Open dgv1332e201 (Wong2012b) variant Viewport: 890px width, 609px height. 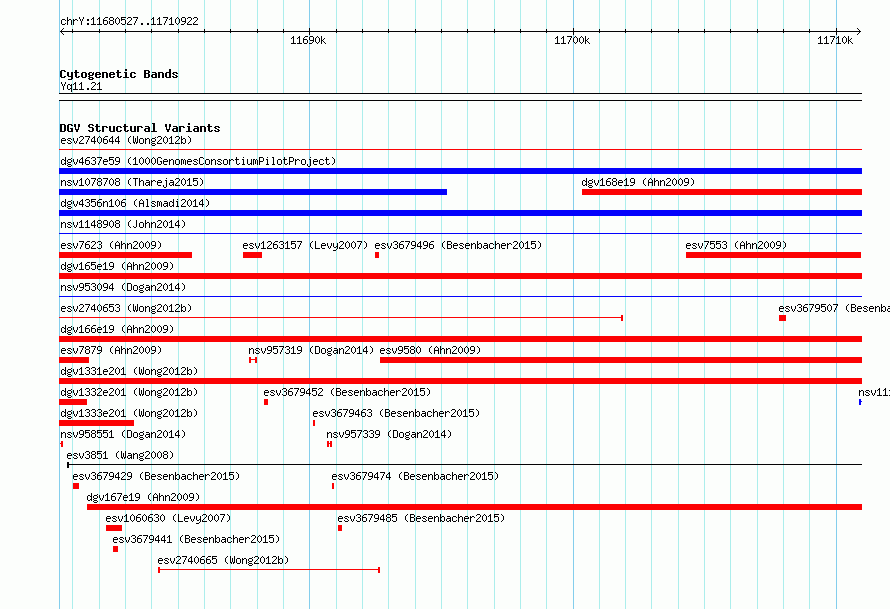click(x=129, y=392)
